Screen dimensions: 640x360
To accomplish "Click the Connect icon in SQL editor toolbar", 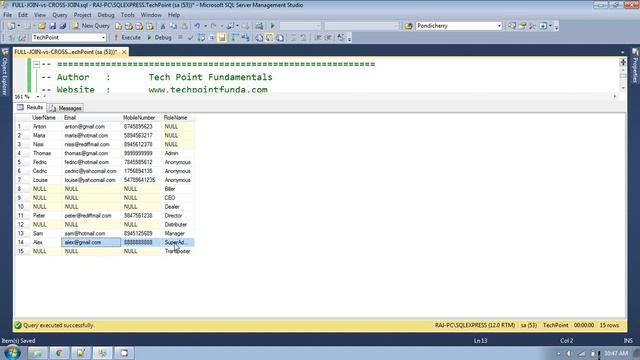I will [x=11, y=38].
